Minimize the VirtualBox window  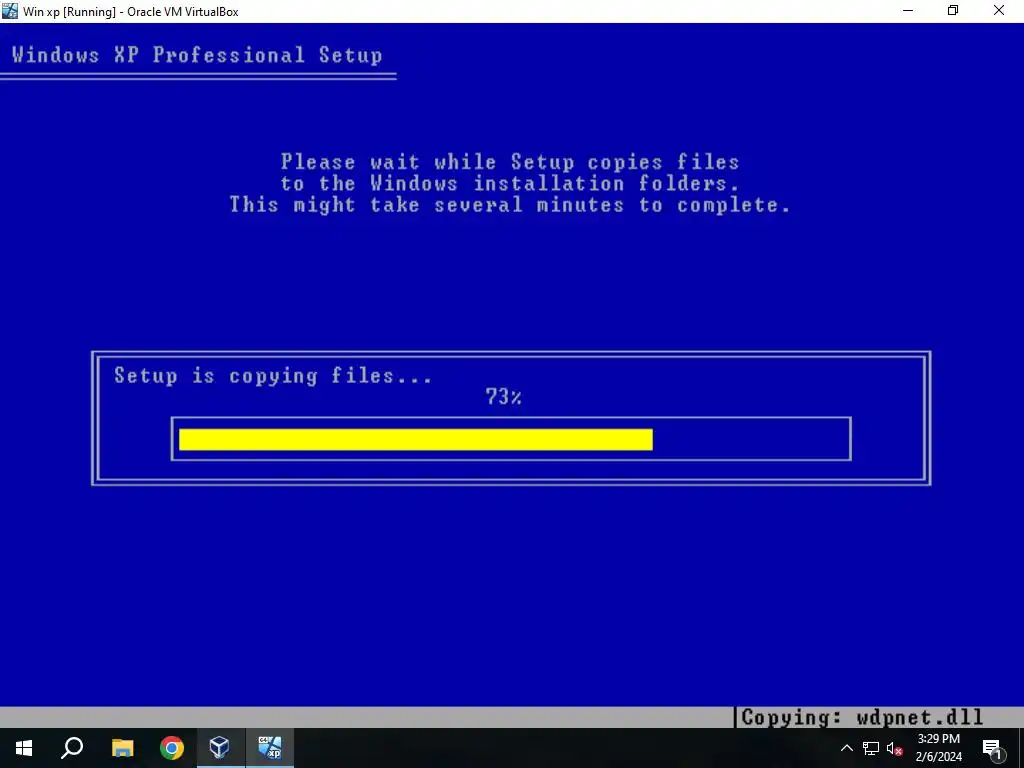coord(908,10)
